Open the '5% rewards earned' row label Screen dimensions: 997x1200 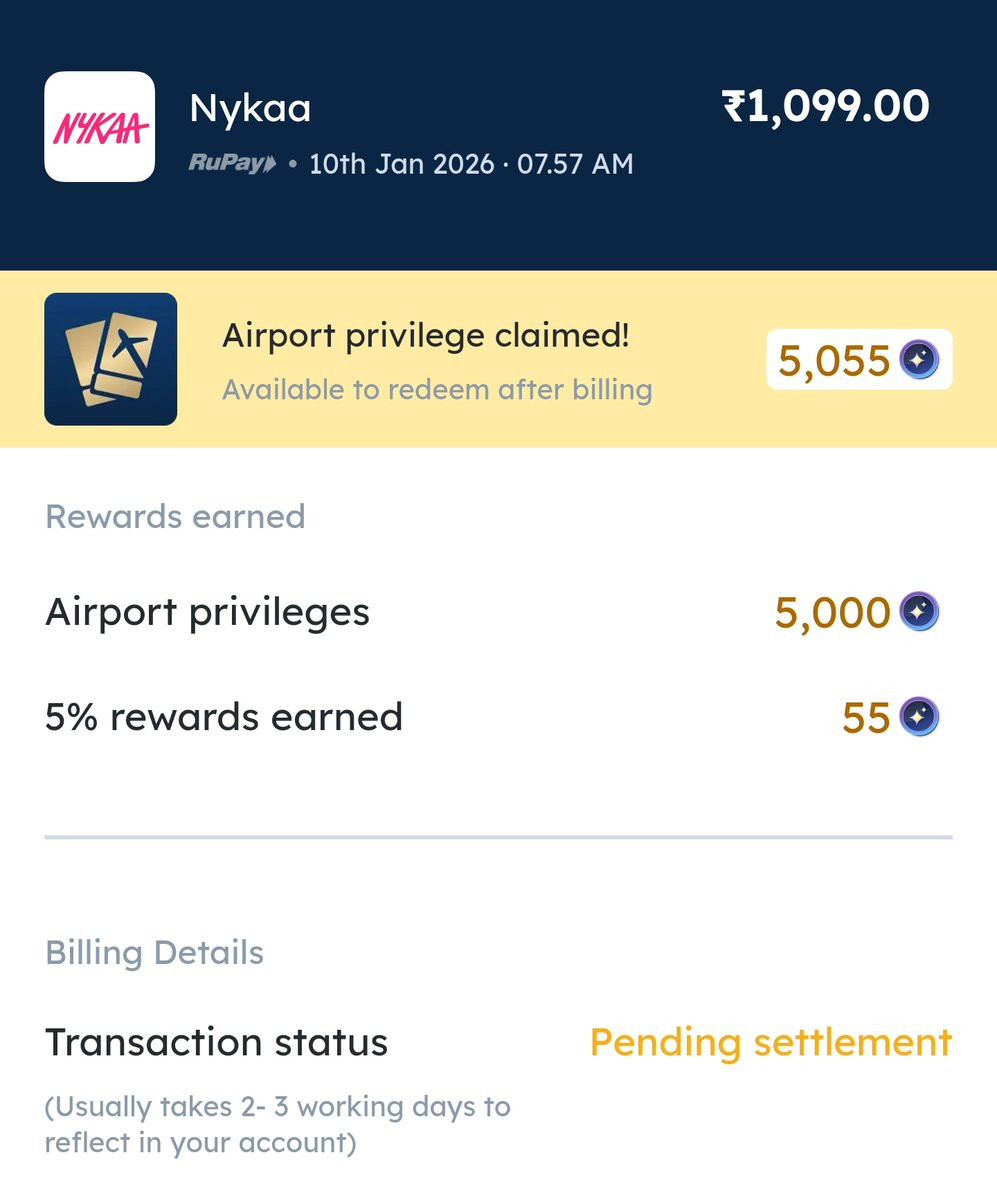(224, 717)
